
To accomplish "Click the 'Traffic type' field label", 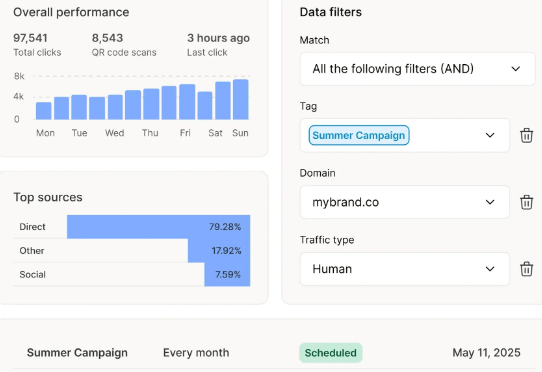I will tap(327, 240).
